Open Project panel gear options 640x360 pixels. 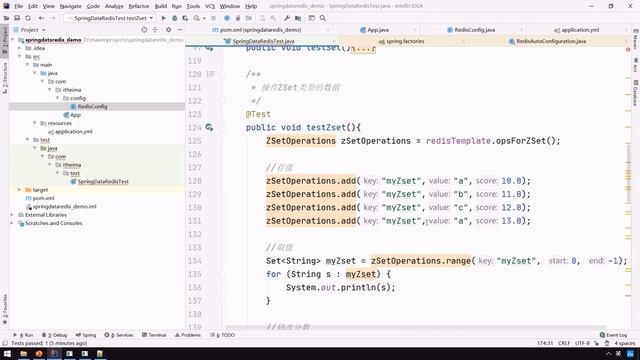click(168, 30)
